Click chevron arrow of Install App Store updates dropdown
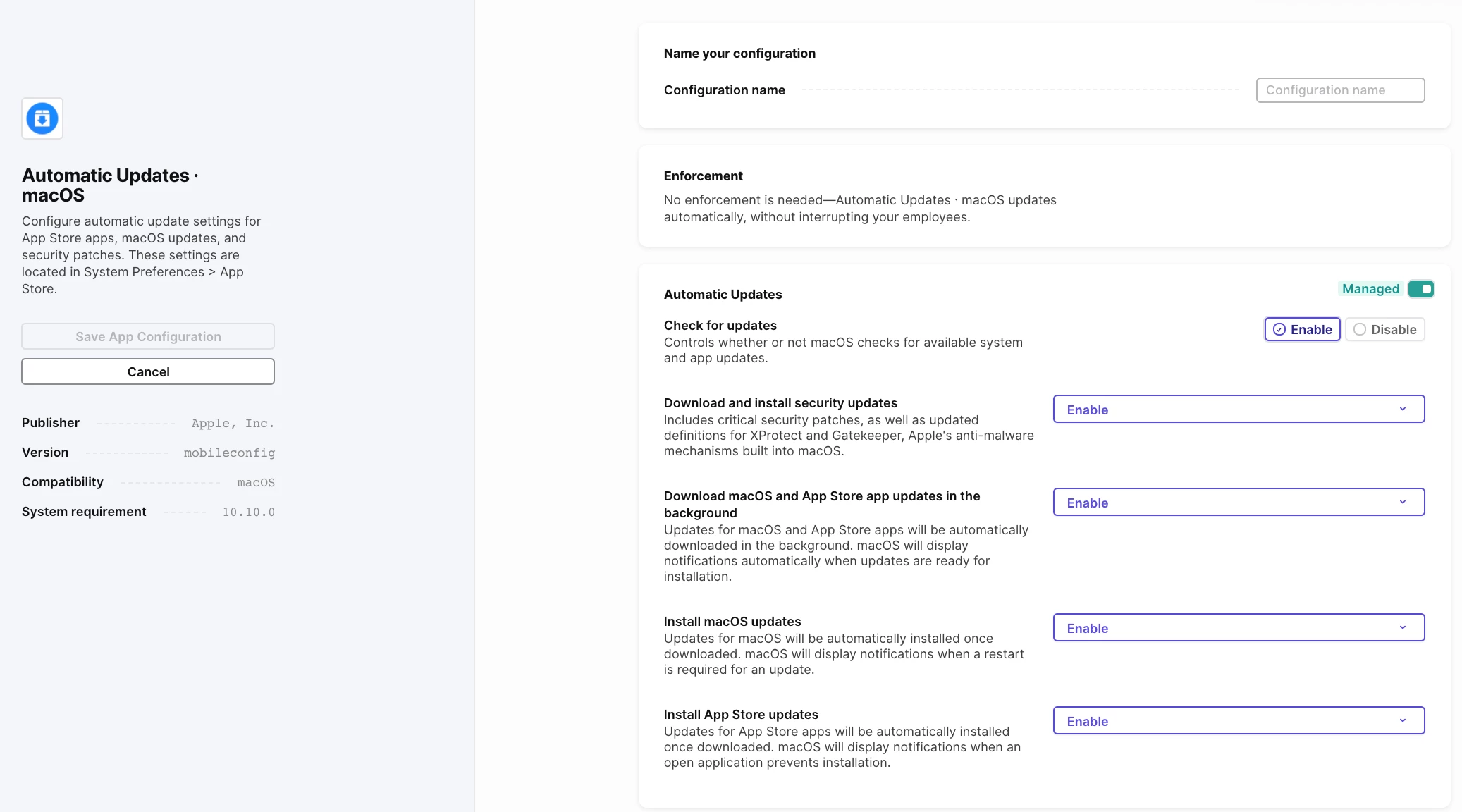 click(1402, 720)
